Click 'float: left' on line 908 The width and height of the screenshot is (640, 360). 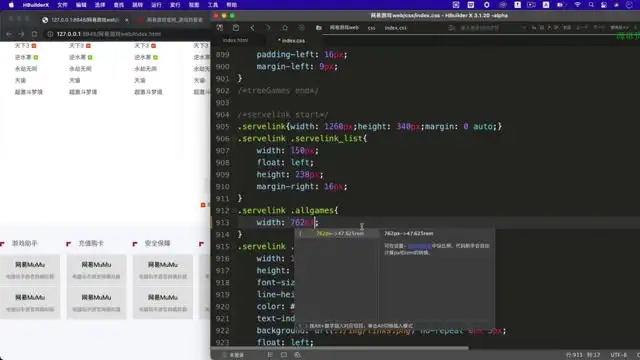(x=285, y=162)
